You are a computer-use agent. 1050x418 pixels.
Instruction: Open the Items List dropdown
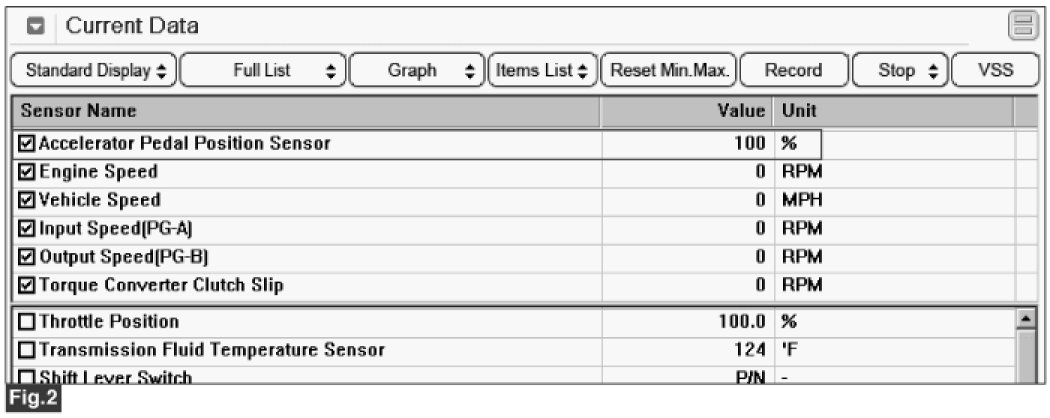pyautogui.click(x=542, y=71)
